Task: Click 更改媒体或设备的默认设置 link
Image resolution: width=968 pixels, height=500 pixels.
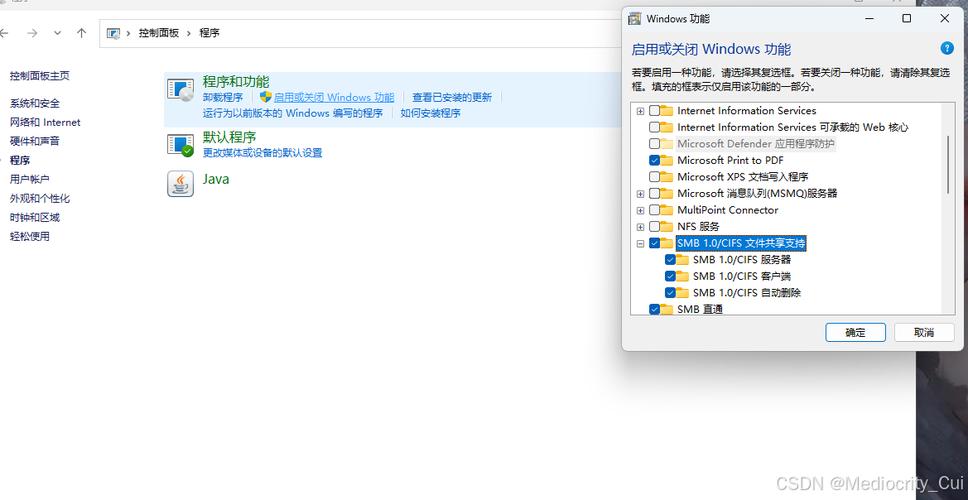Action: tap(262, 153)
